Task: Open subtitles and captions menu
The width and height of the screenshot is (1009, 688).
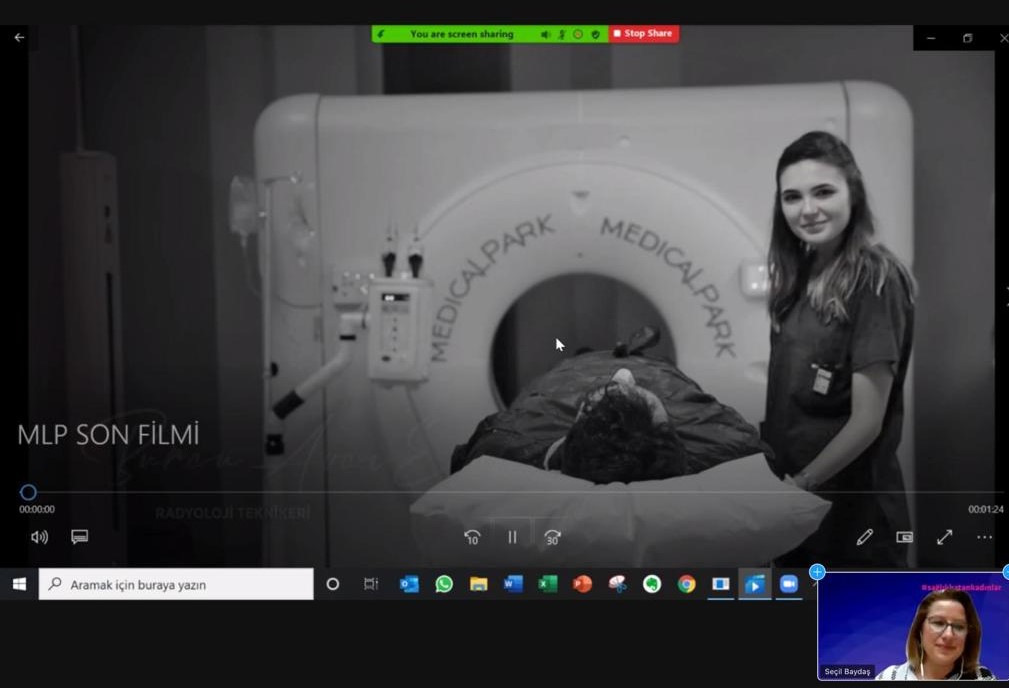Action: point(80,537)
